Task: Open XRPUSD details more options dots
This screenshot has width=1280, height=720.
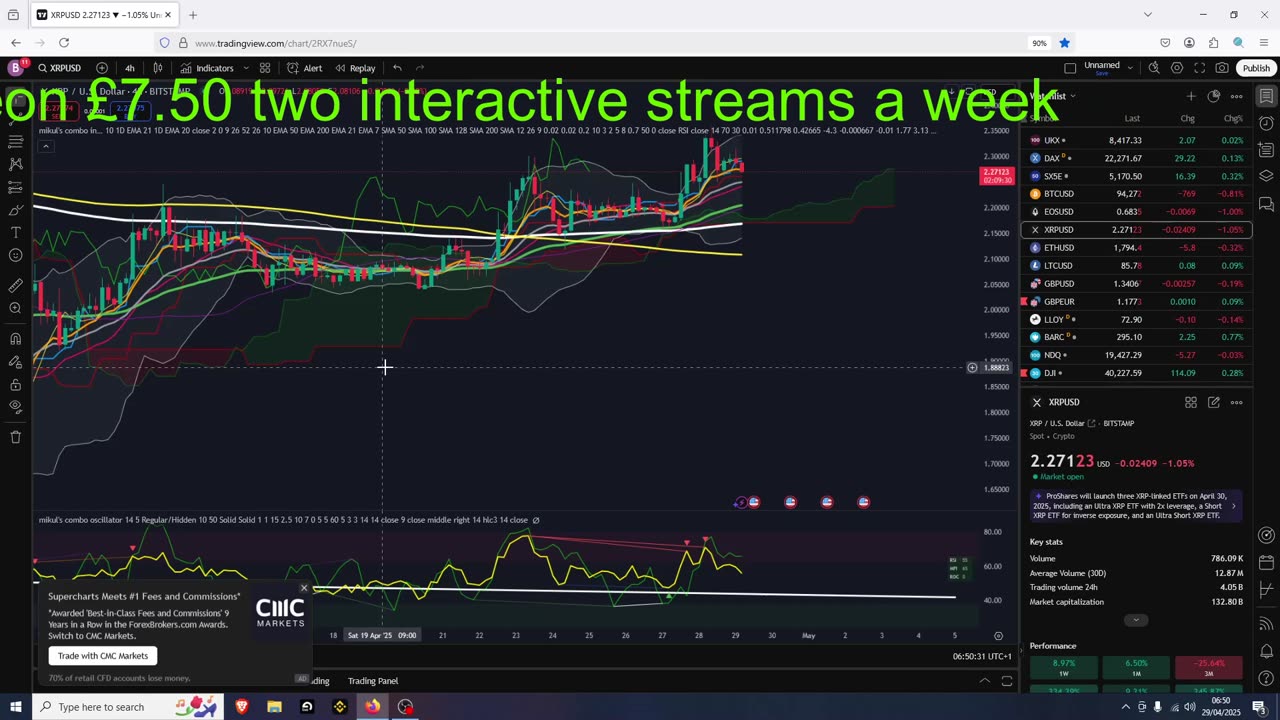Action: point(1236,402)
